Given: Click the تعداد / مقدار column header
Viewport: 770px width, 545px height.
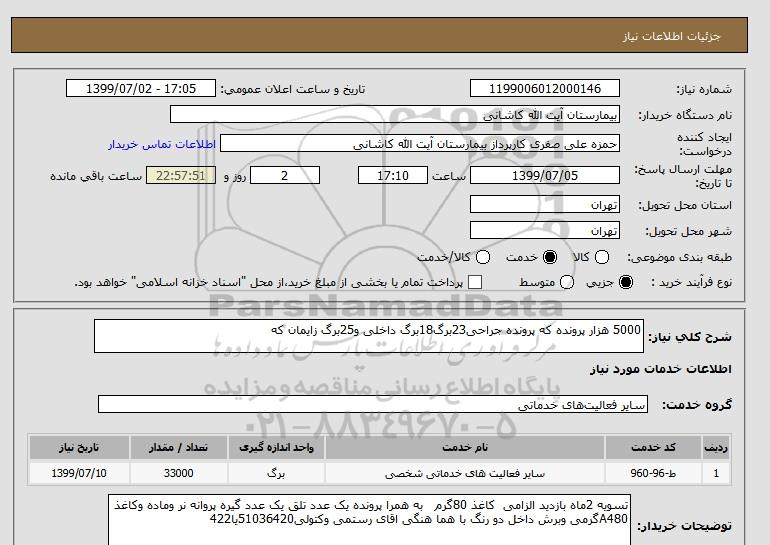Looking at the screenshot, I should (x=178, y=447).
